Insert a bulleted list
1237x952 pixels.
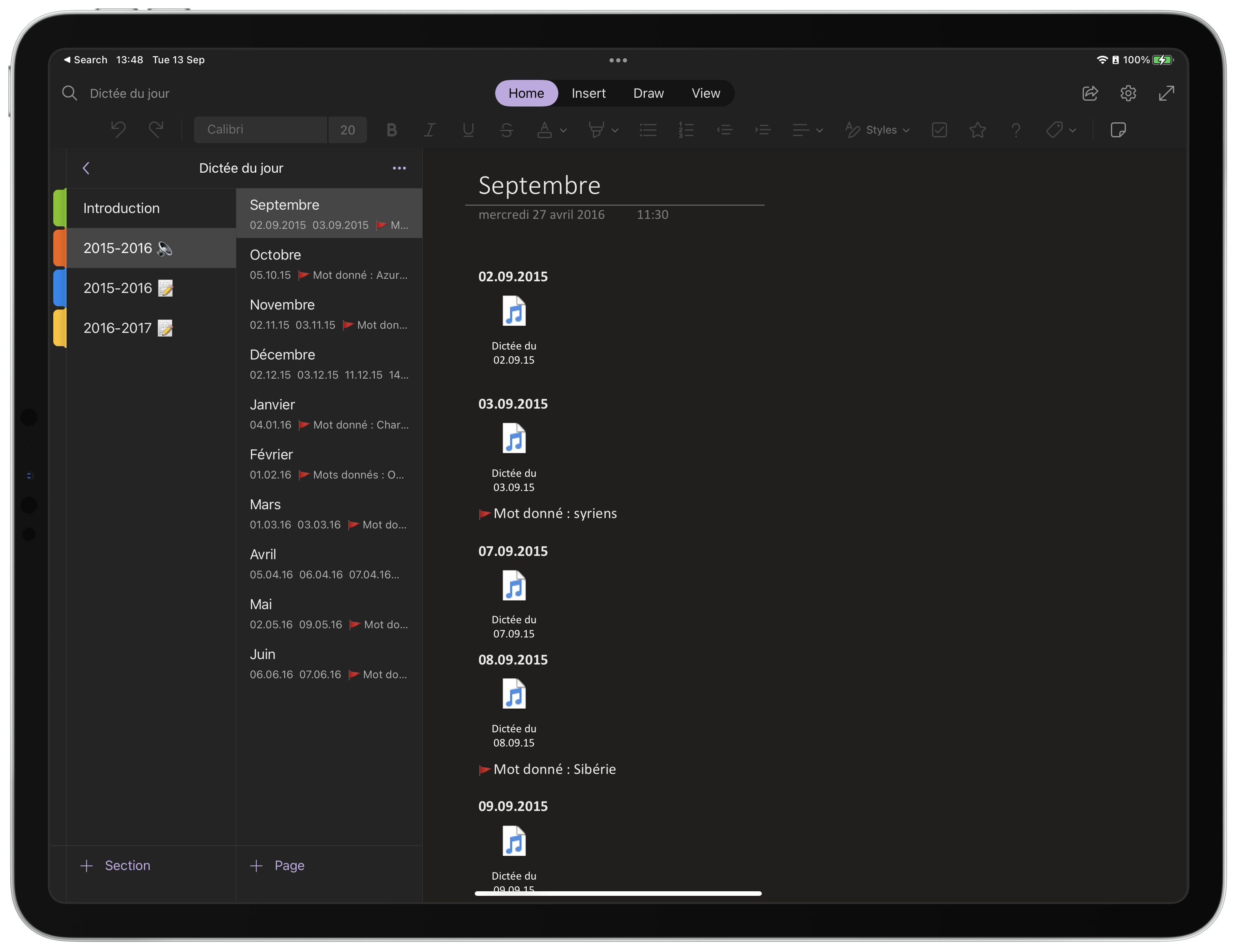[648, 130]
